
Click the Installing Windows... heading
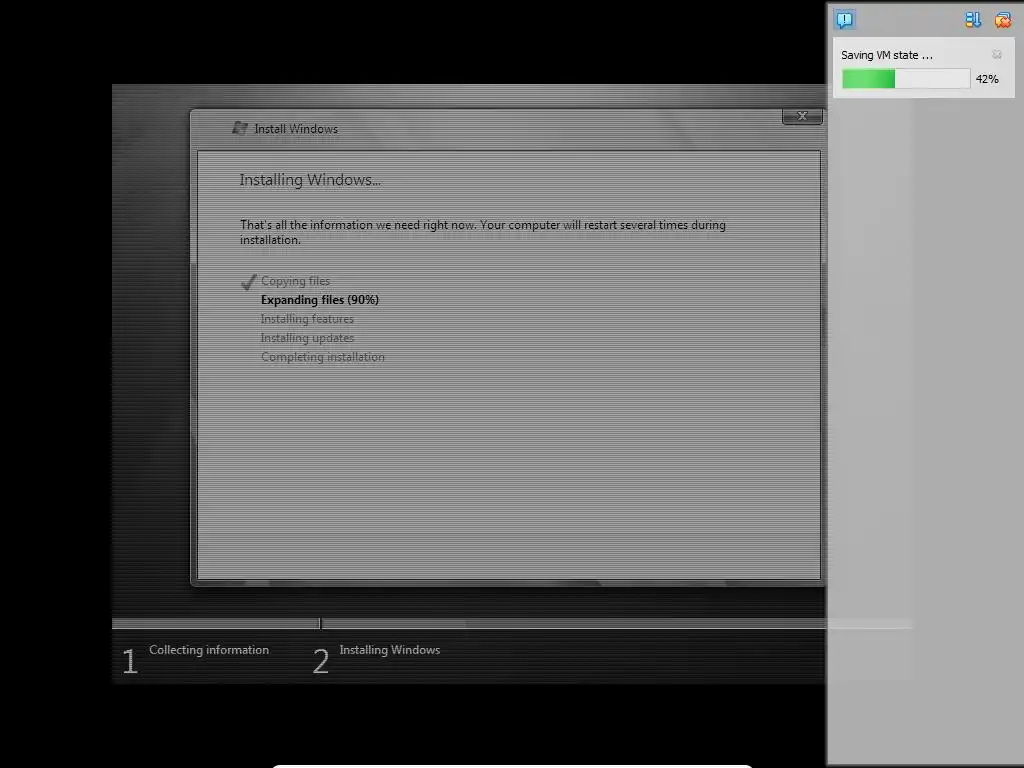pyautogui.click(x=310, y=180)
